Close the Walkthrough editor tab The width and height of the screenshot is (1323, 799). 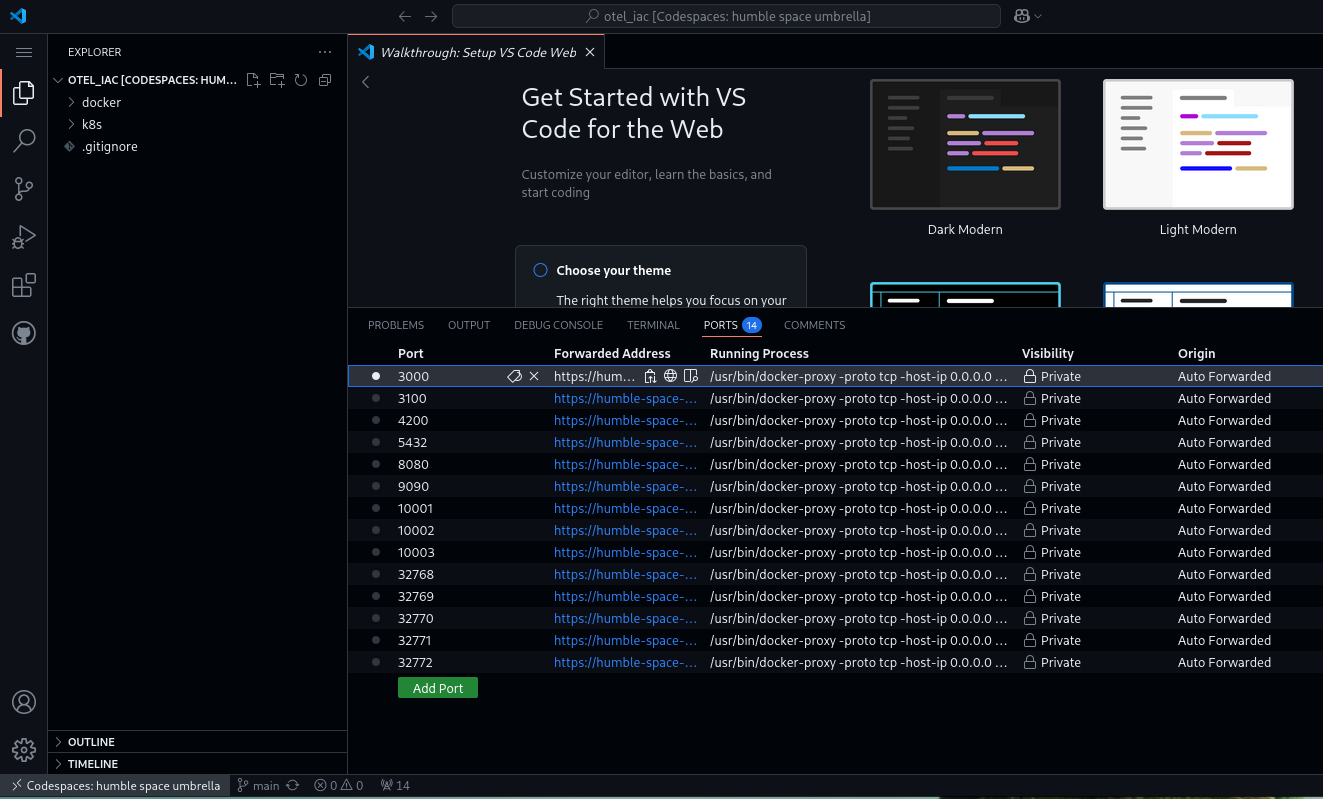(x=590, y=52)
